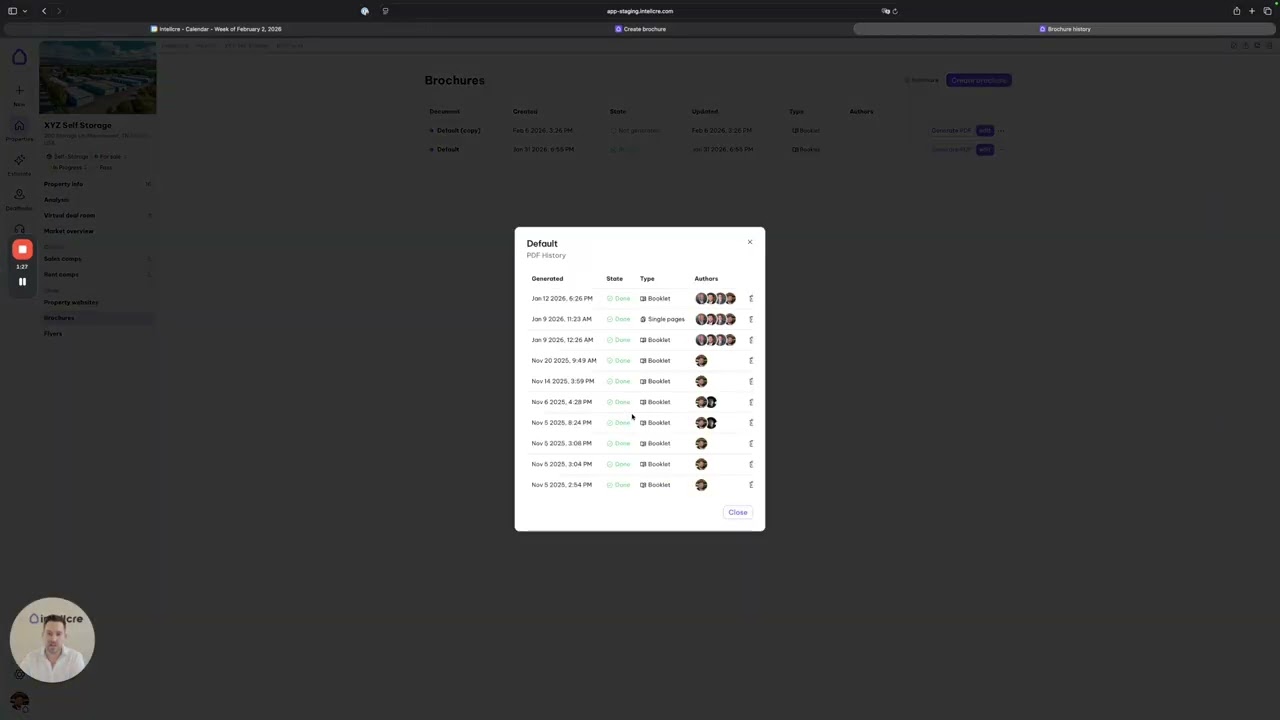Switch to Intelicre Calendar browser tab
This screenshot has height=720, width=1280.
click(x=216, y=29)
